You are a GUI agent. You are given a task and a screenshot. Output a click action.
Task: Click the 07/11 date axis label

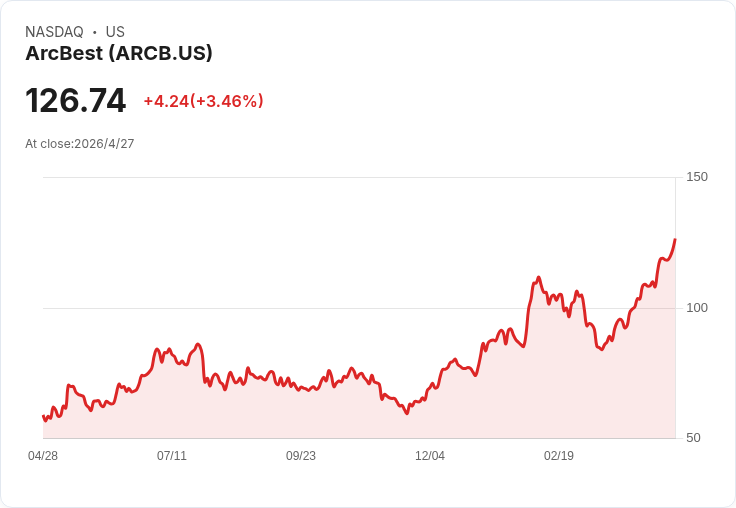tap(172, 455)
